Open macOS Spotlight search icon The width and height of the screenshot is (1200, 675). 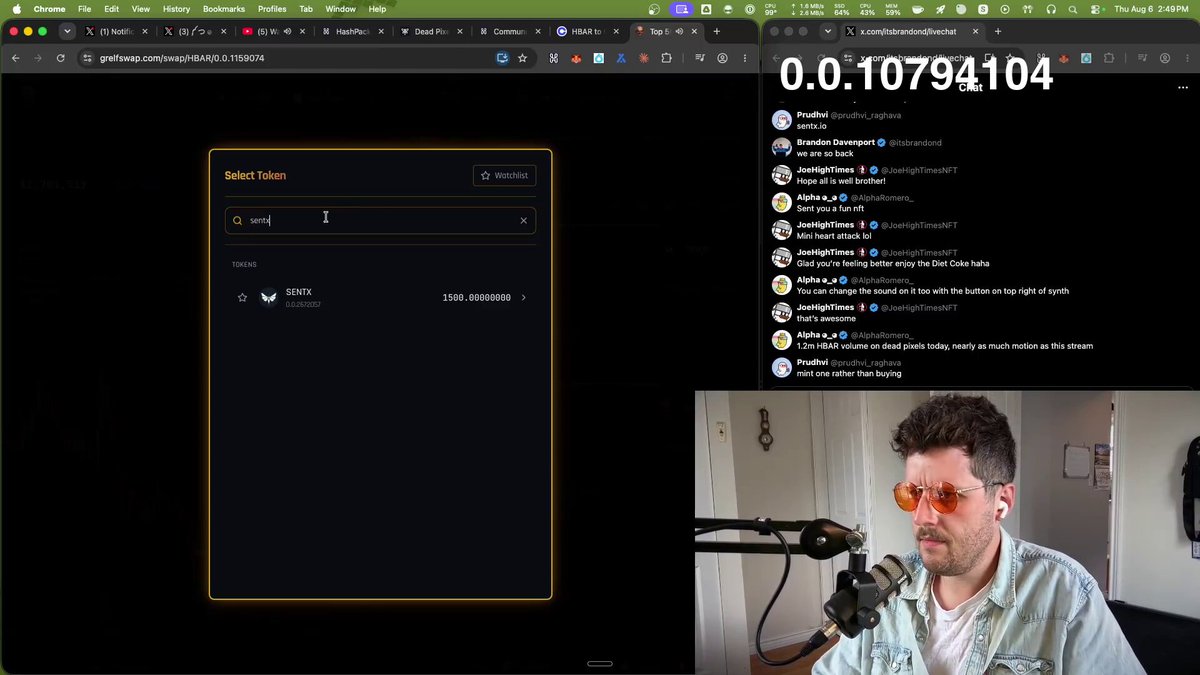(1072, 9)
